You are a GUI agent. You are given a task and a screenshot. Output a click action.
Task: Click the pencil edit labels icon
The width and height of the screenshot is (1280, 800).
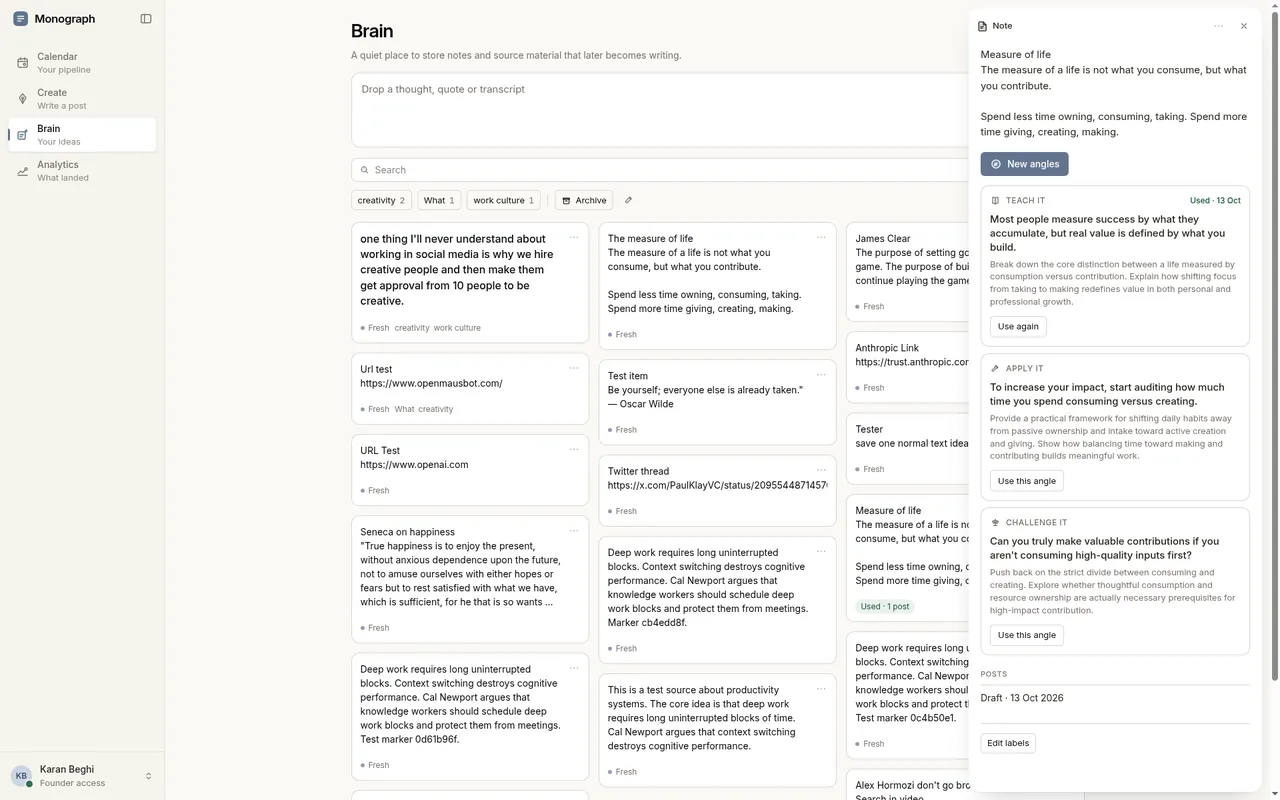[x=628, y=200]
